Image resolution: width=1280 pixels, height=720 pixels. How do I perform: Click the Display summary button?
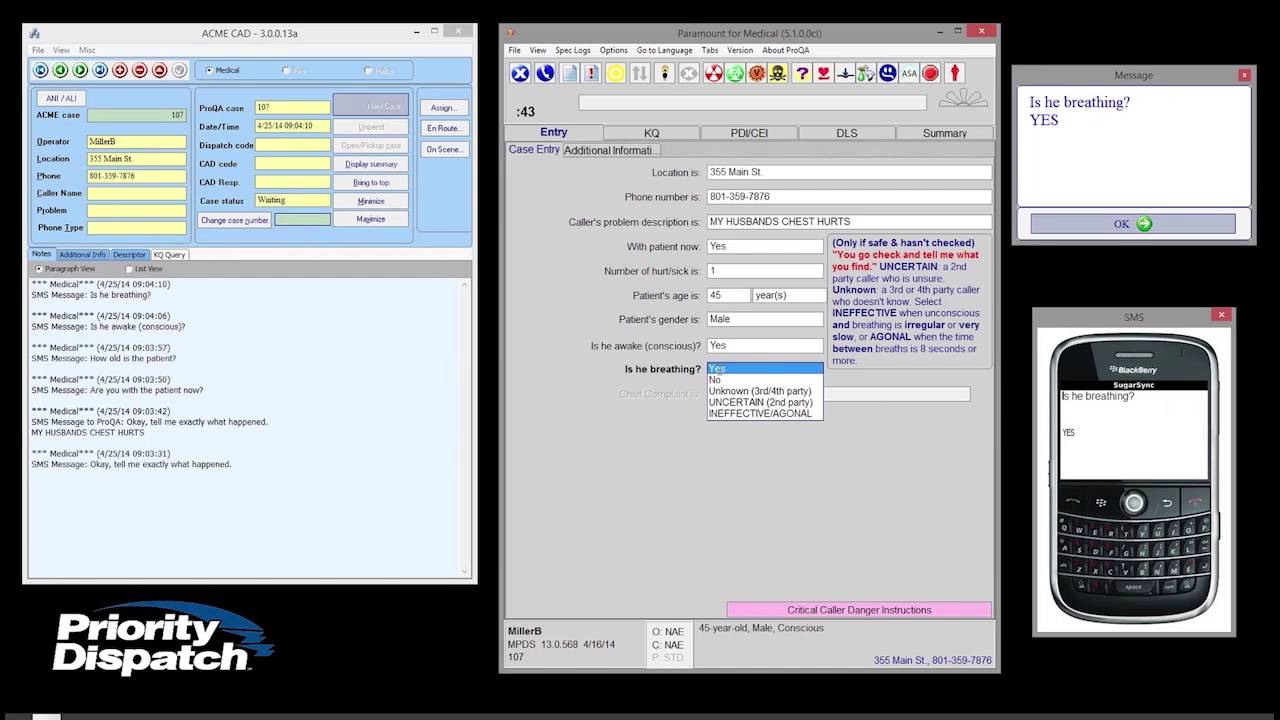click(x=371, y=164)
